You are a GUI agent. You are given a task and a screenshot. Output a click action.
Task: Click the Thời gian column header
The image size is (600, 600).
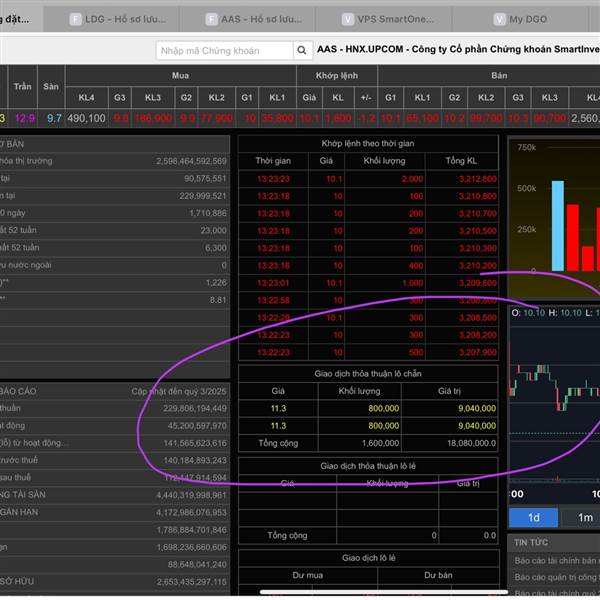pos(273,161)
